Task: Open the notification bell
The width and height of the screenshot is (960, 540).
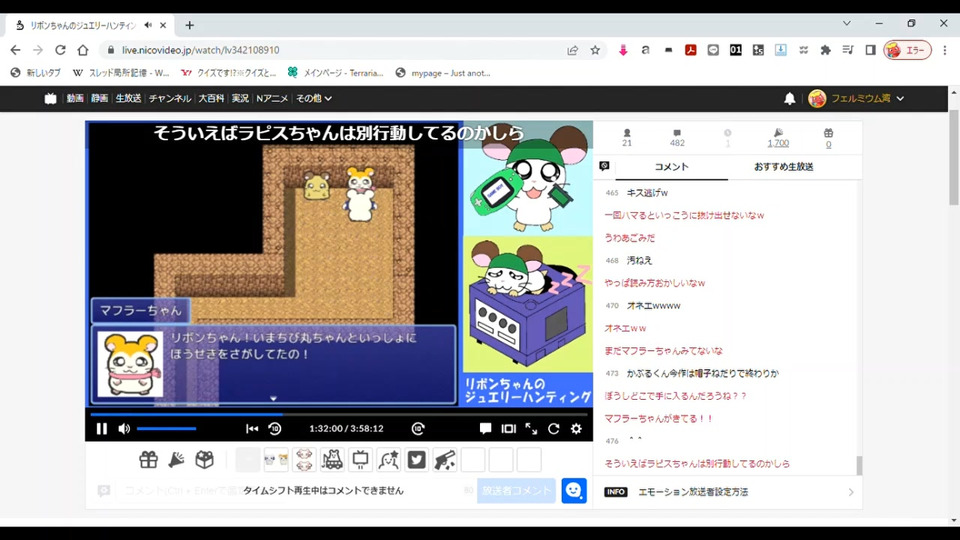Action: click(790, 98)
